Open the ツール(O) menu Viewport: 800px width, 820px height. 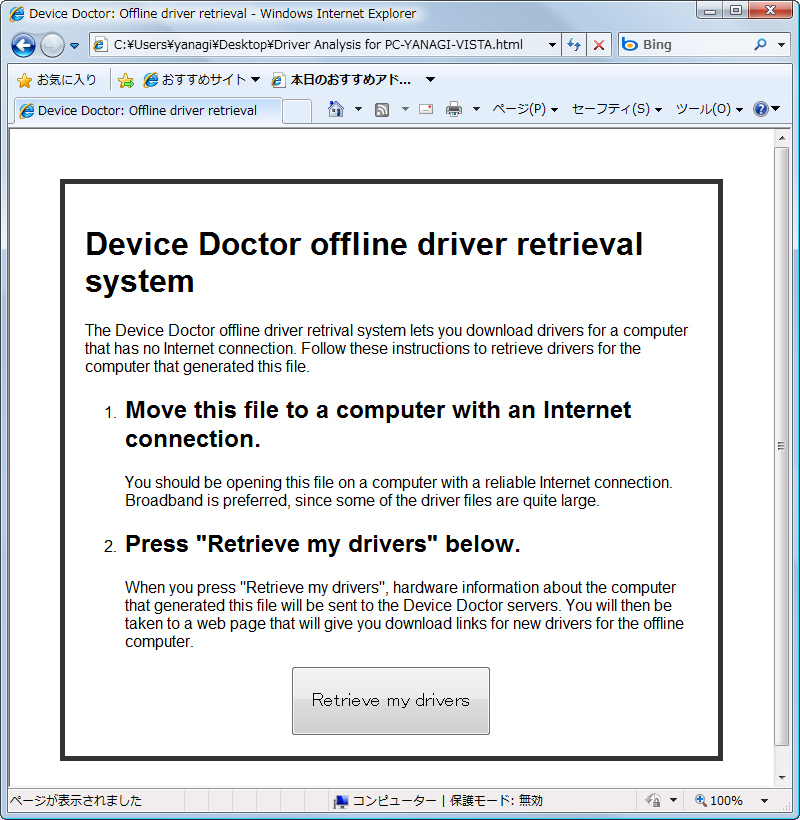pyautogui.click(x=709, y=109)
